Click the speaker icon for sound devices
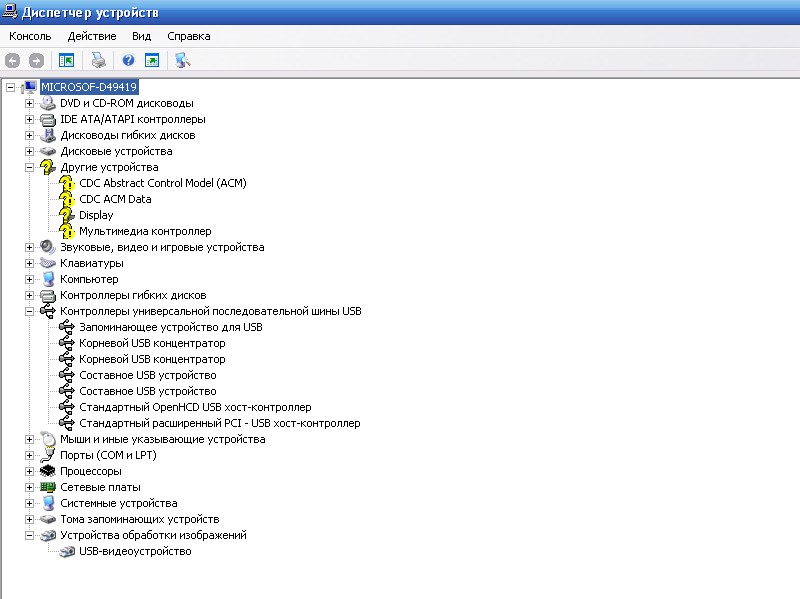The width and height of the screenshot is (800, 599). [48, 247]
